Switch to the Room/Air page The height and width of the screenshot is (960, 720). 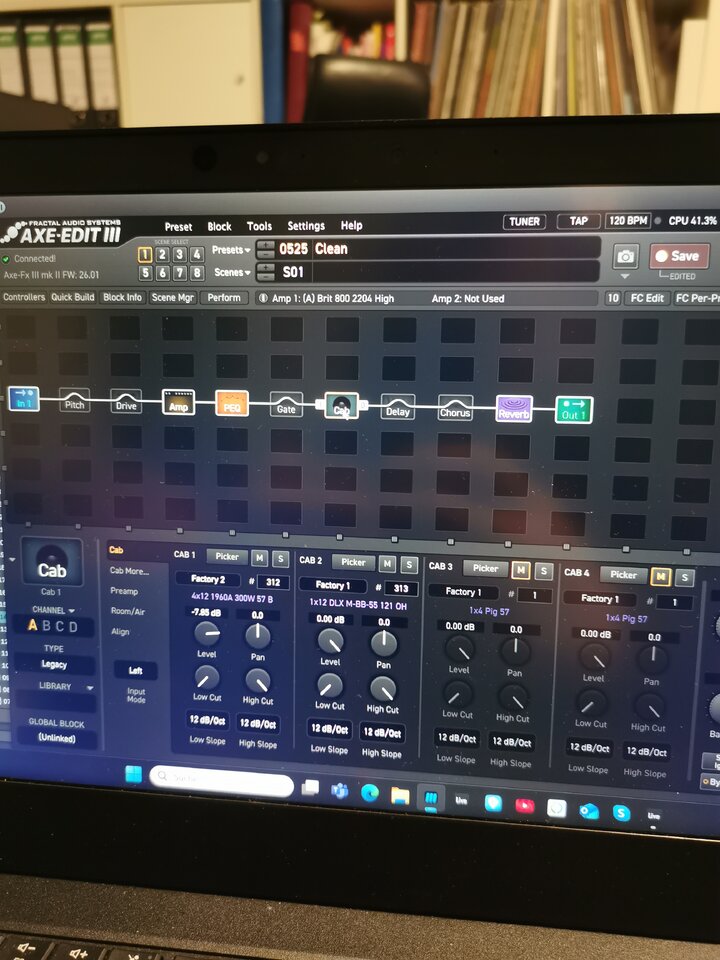tap(127, 611)
